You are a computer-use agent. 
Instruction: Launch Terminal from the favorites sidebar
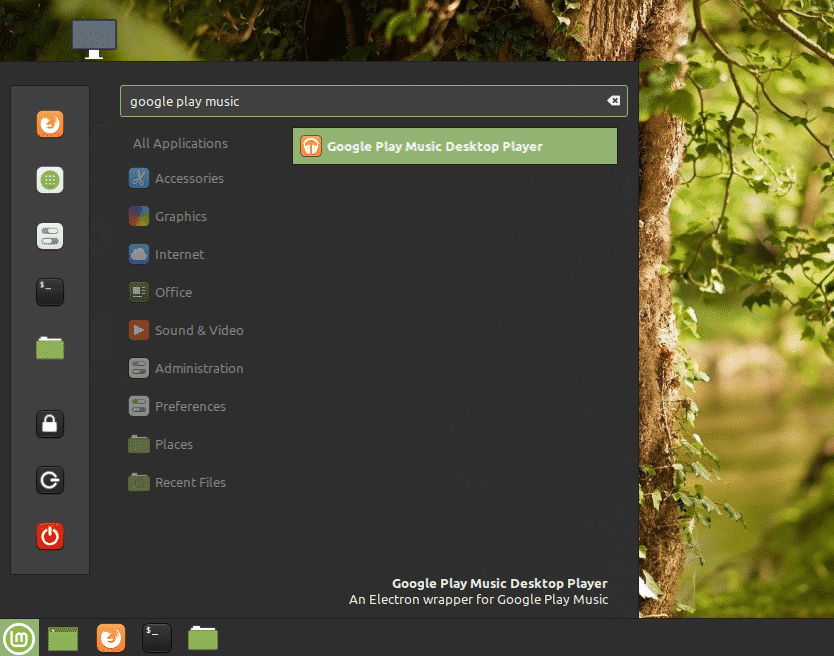(50, 292)
